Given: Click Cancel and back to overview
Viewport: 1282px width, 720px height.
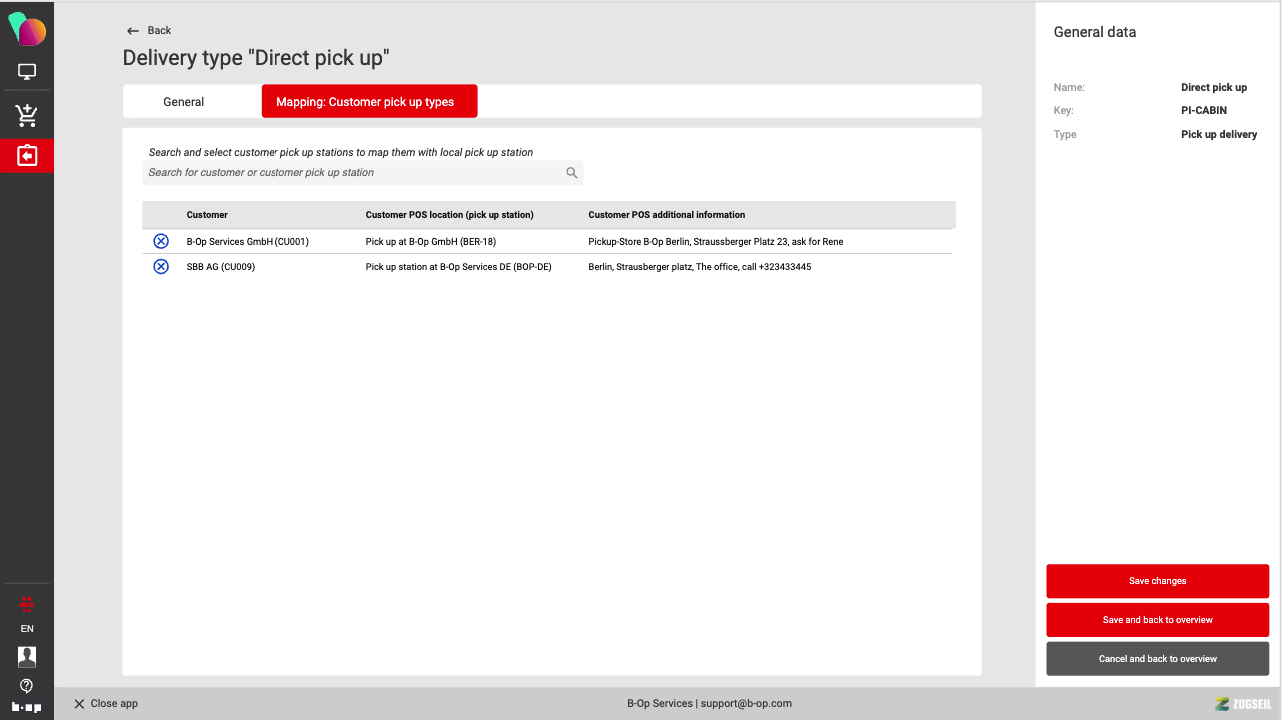Looking at the screenshot, I should click(x=1157, y=659).
